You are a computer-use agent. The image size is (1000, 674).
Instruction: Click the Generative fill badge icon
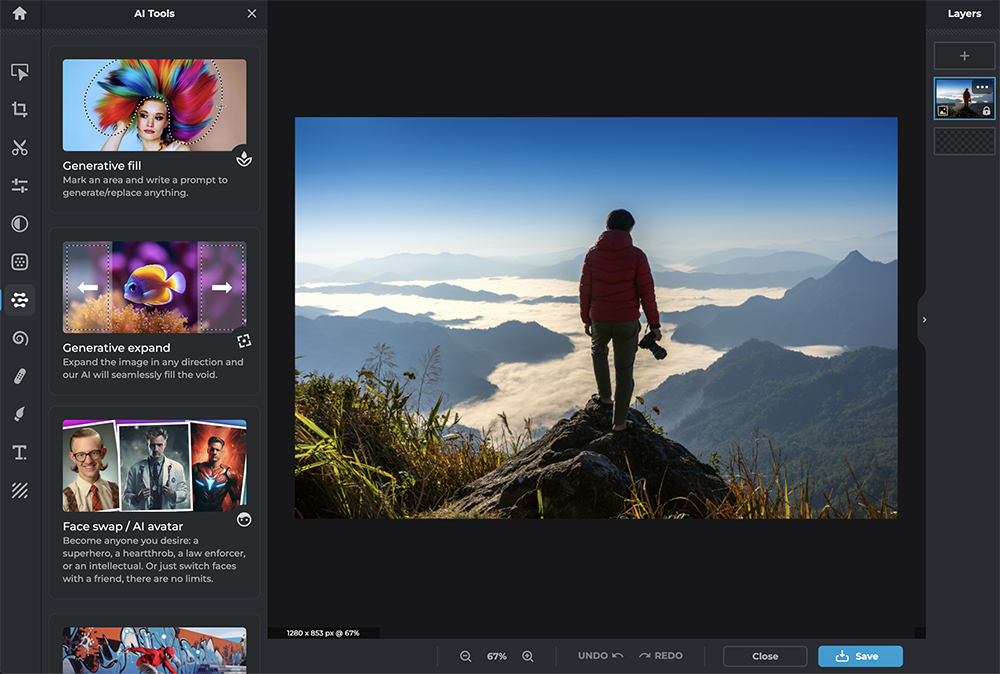(x=244, y=159)
